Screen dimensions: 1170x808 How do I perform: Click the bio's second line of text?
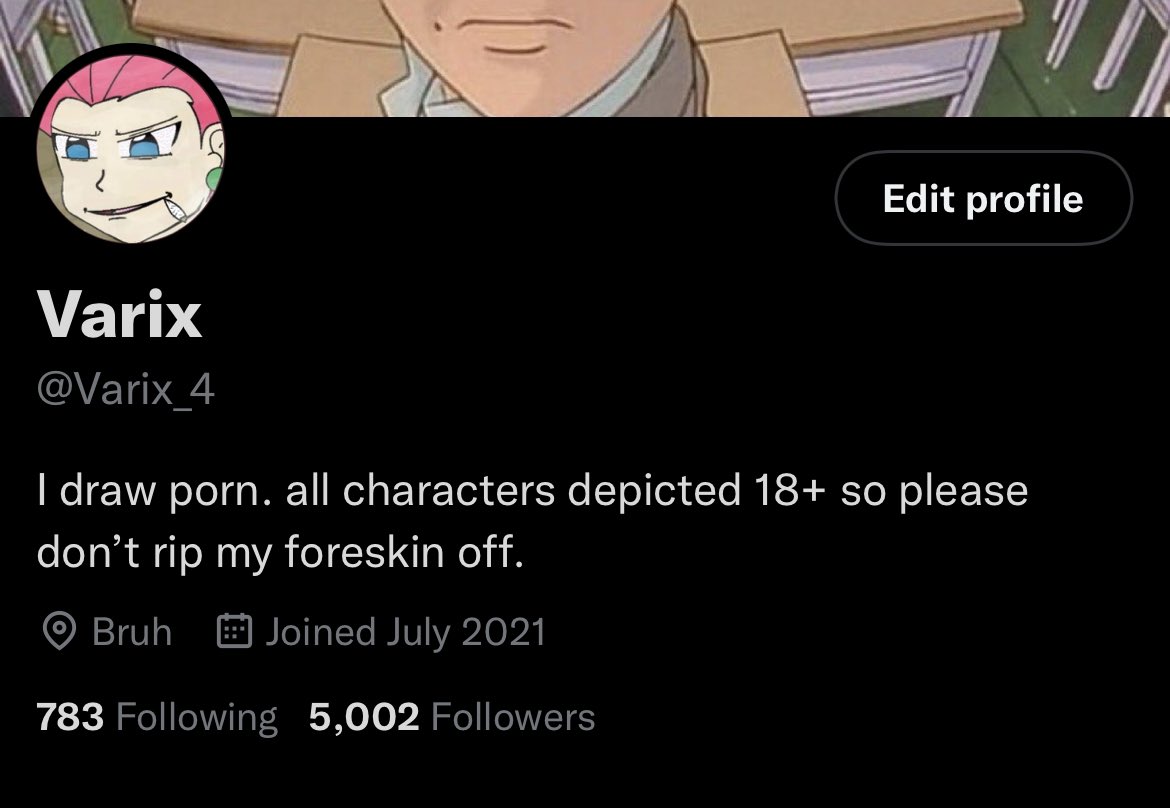(x=281, y=553)
